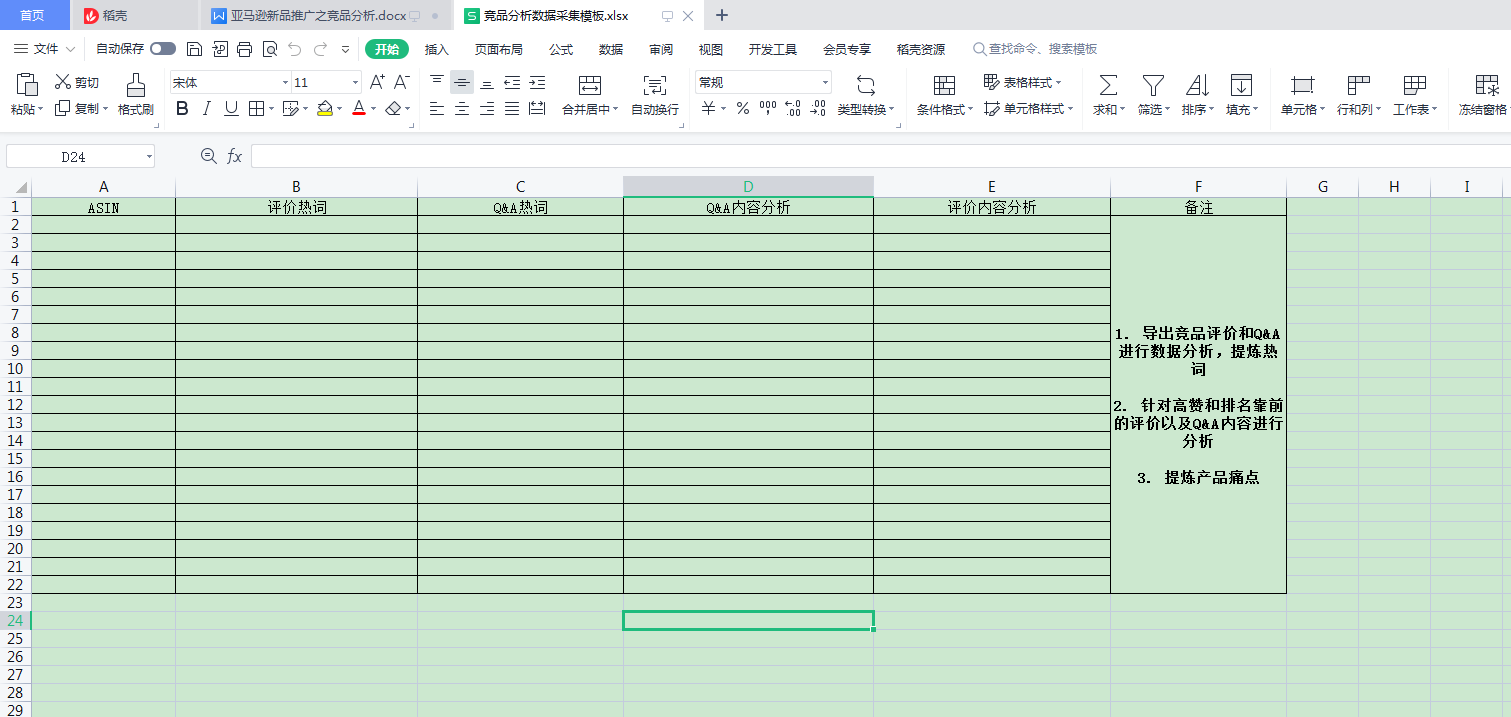The image size is (1511, 717).
Task: Open the yellow fill color swatch
Action: point(326,108)
